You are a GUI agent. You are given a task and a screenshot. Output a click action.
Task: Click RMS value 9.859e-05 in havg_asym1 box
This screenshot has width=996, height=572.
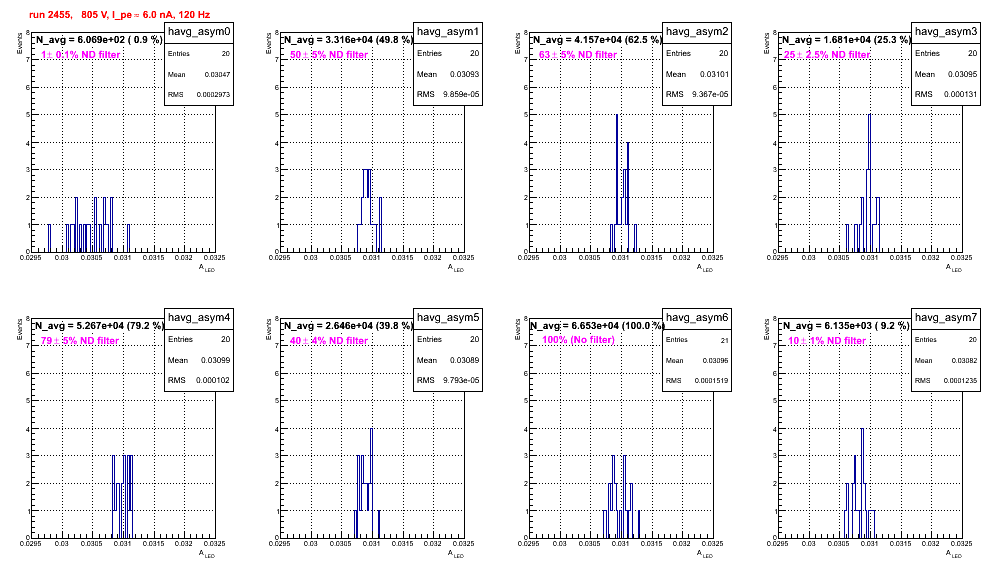(x=461, y=94)
